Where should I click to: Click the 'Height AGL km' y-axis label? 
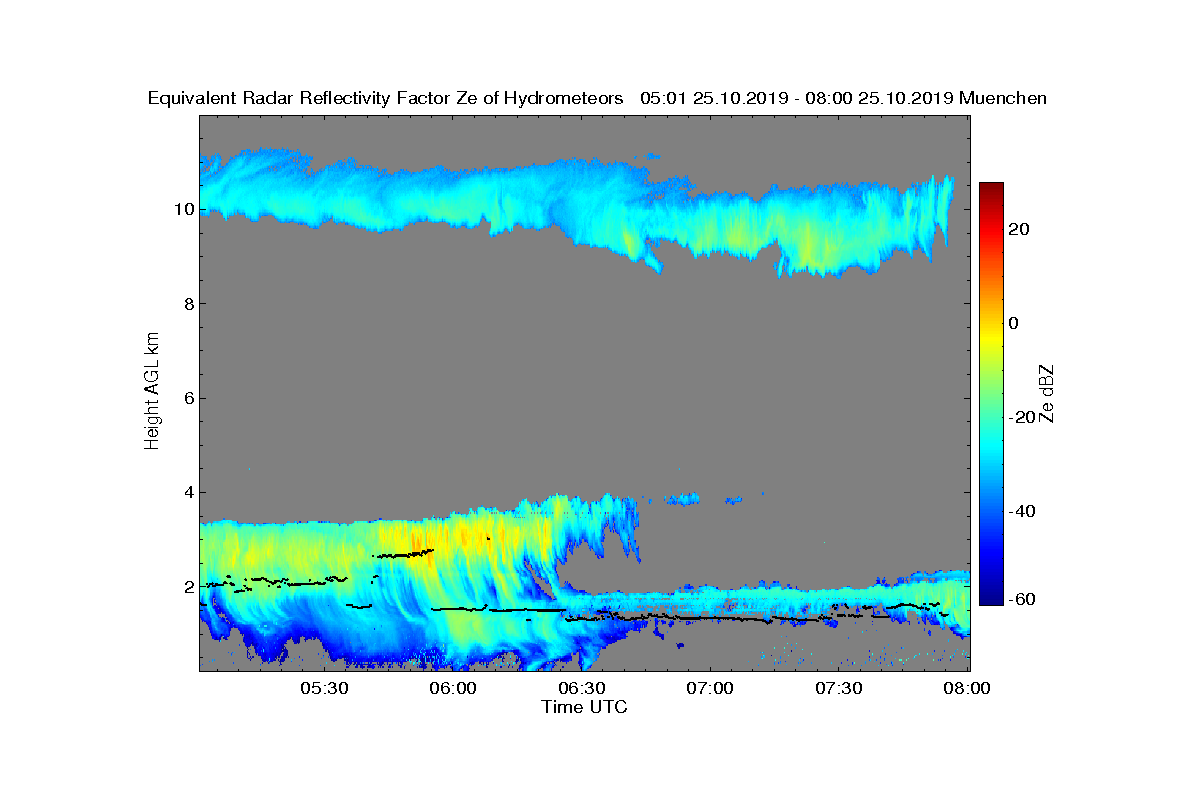tap(152, 392)
